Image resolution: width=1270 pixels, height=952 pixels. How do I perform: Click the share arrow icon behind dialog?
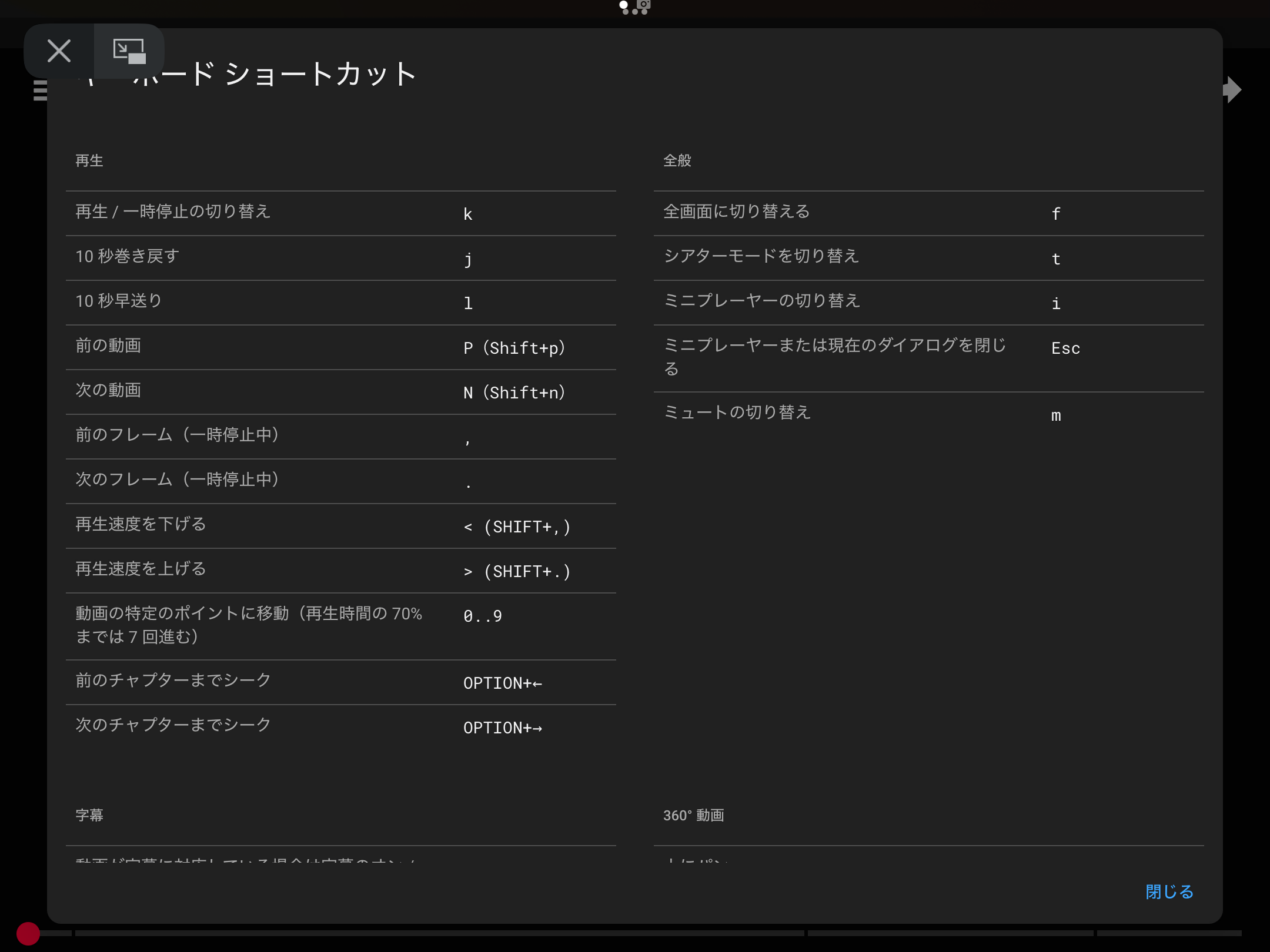[x=1234, y=90]
